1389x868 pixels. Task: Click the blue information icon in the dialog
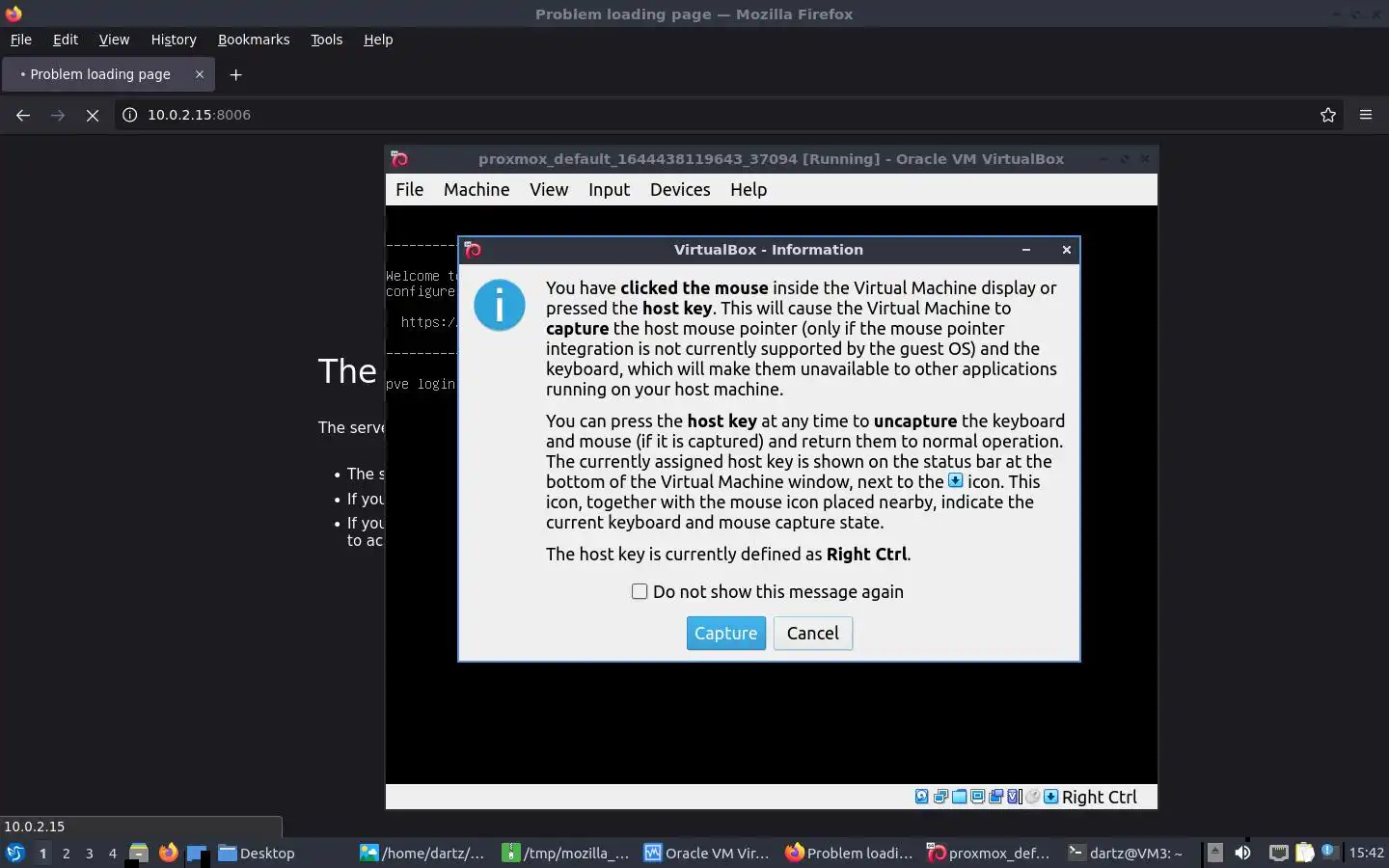click(500, 305)
